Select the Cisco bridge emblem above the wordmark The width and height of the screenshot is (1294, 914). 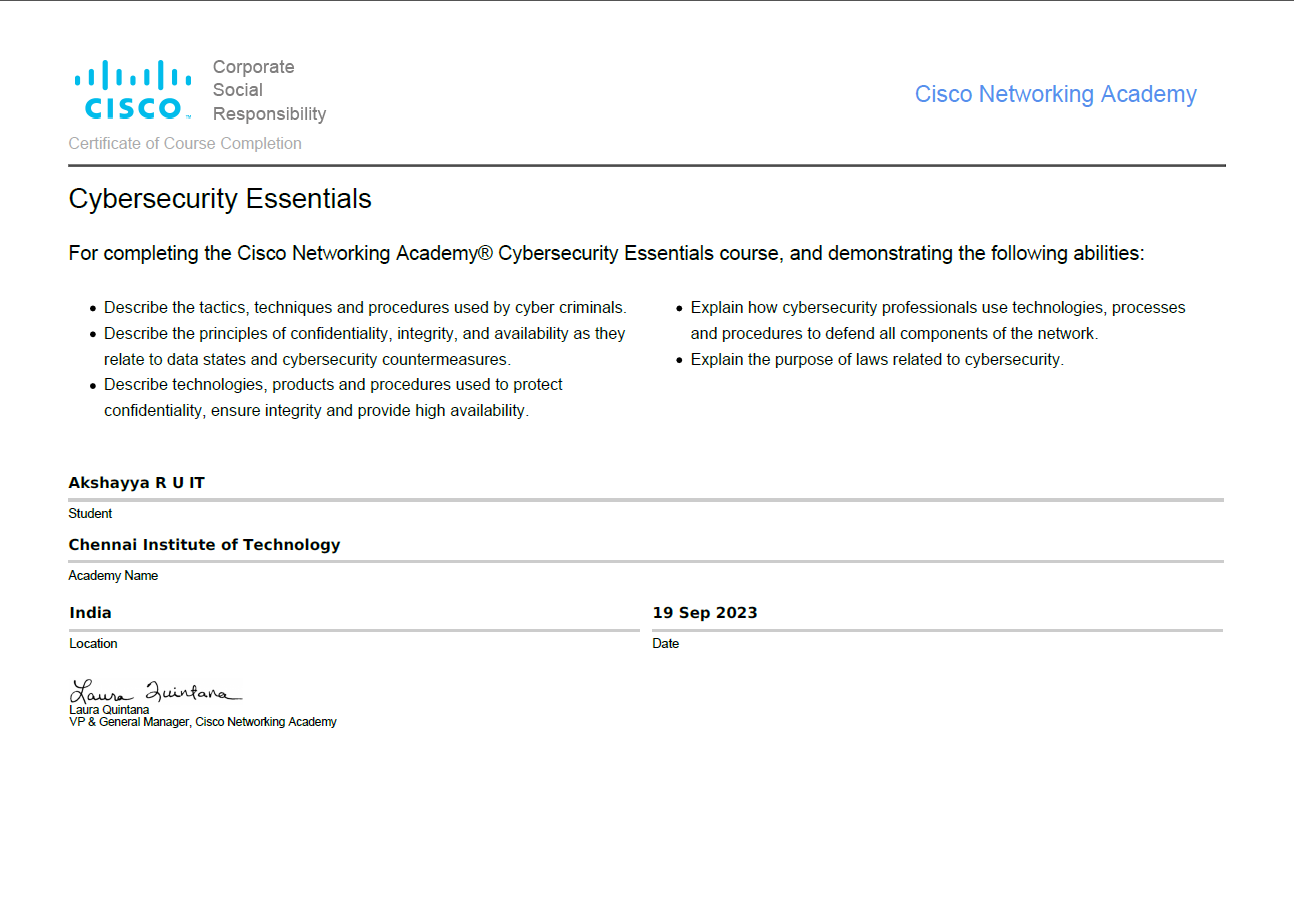pos(131,73)
